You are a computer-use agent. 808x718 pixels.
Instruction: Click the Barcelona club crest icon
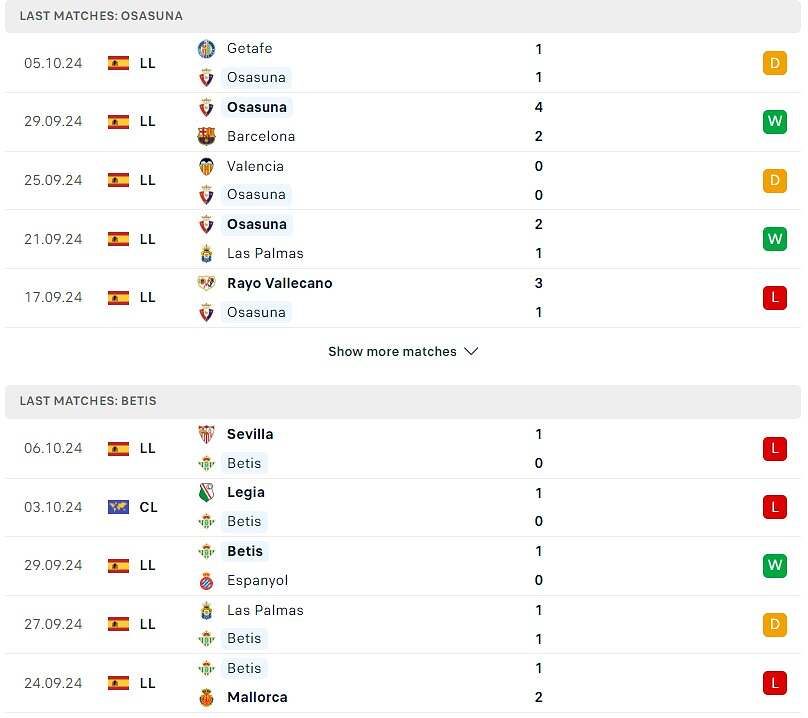click(206, 136)
